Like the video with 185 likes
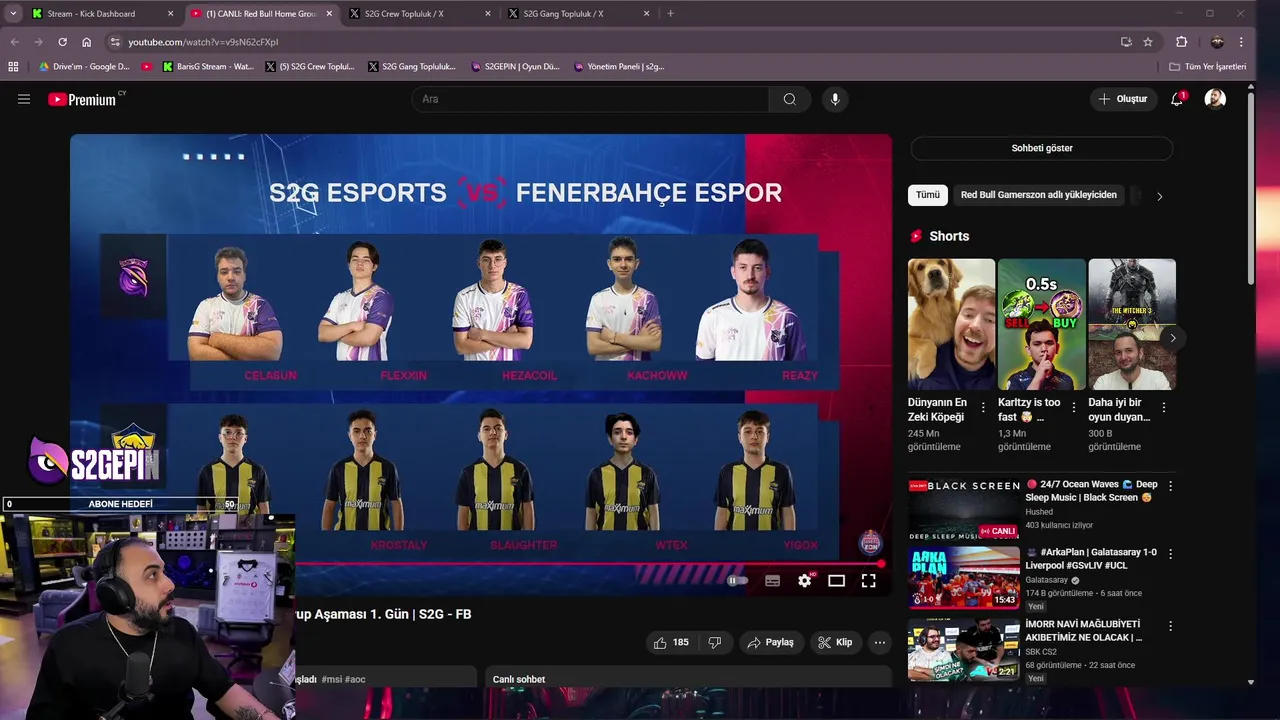 [671, 642]
